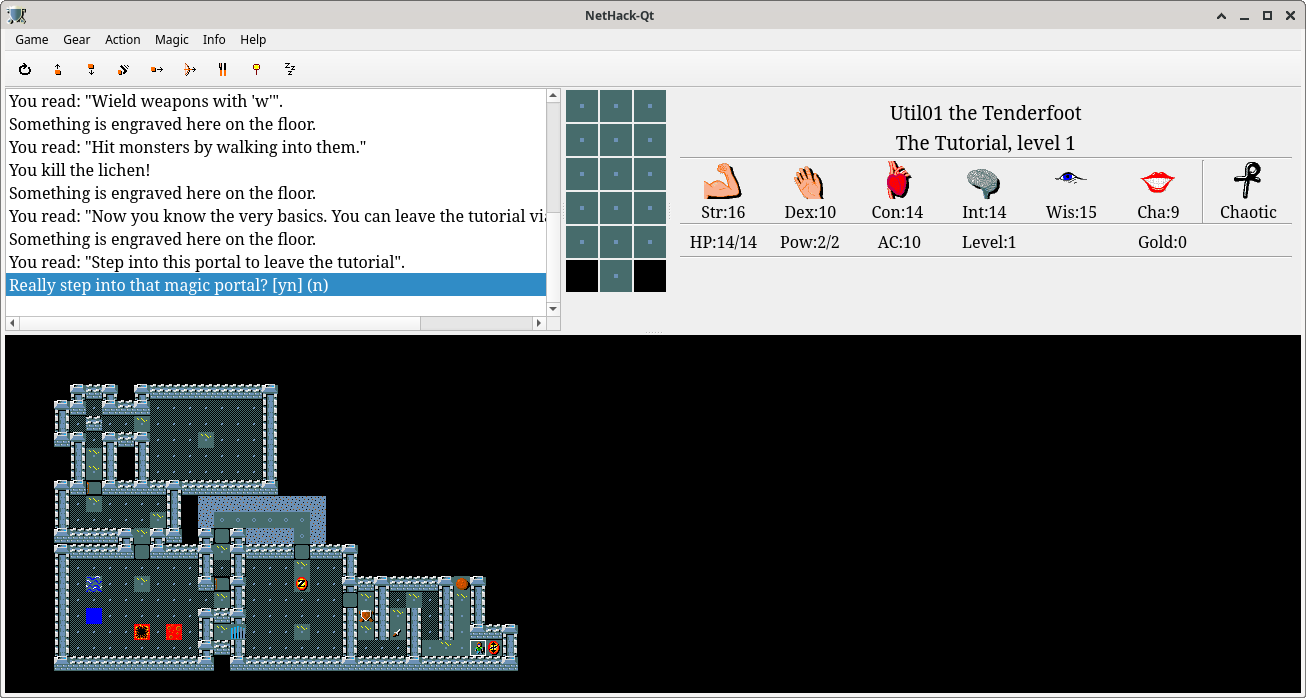Screen dimensions: 1306x698
Task: Click the Charisma lips icon
Action: click(1158, 182)
